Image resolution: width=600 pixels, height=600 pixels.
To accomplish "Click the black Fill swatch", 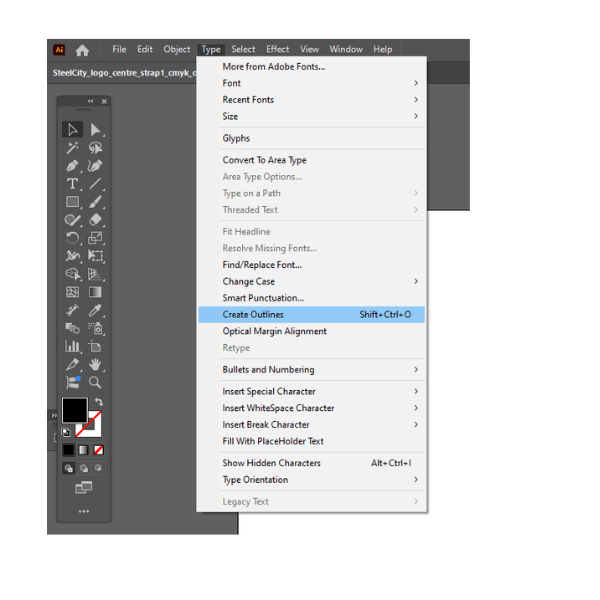I will tap(75, 410).
